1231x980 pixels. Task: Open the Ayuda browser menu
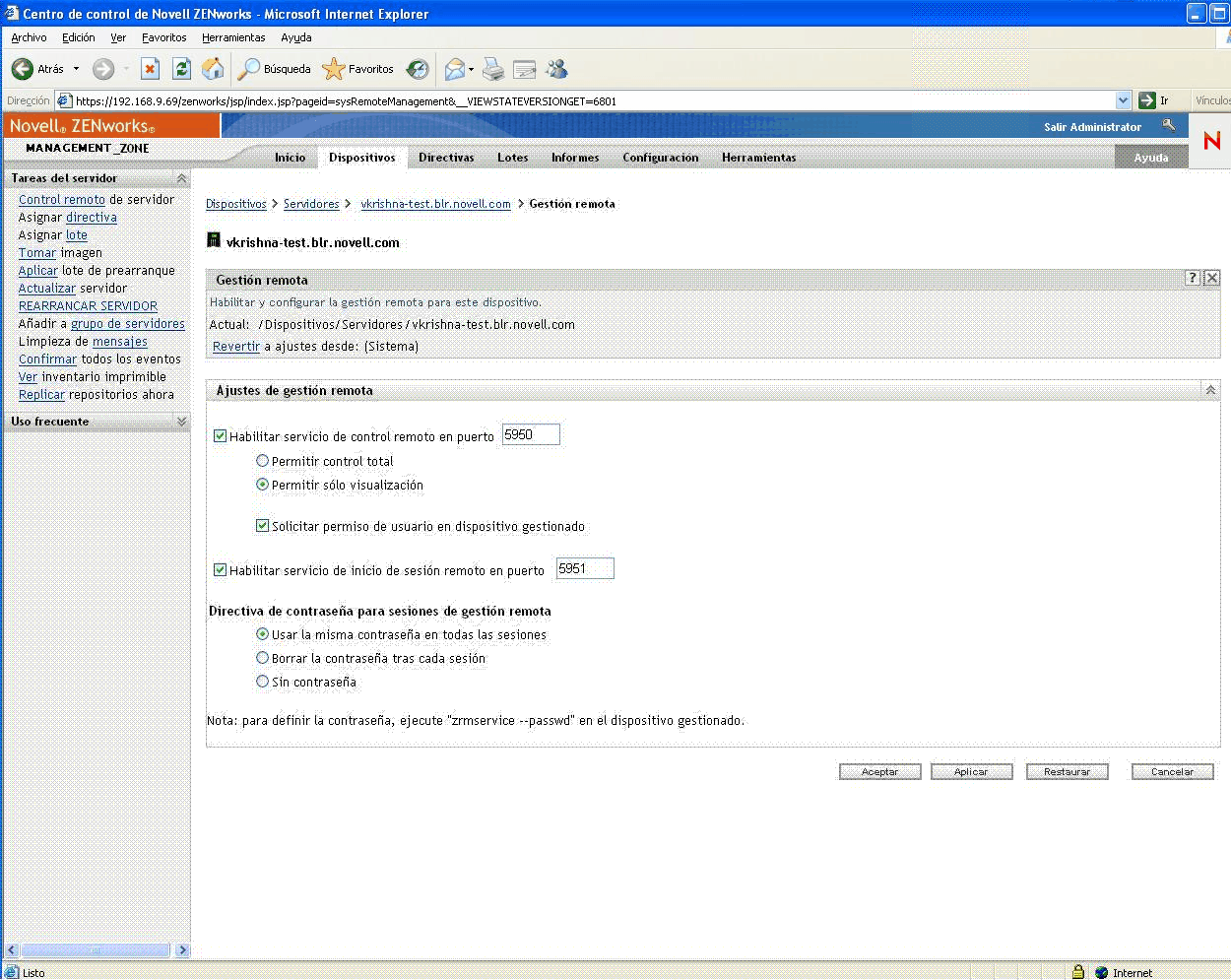point(296,37)
